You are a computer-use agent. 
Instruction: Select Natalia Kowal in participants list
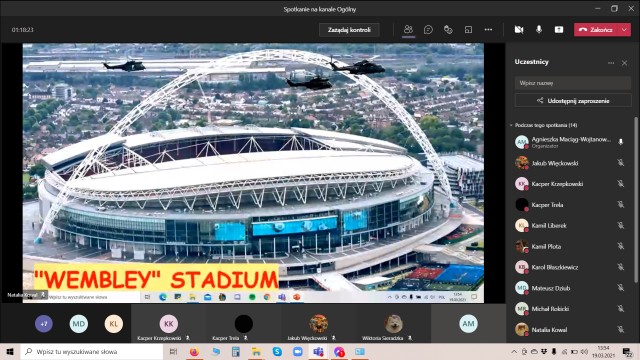571,329
